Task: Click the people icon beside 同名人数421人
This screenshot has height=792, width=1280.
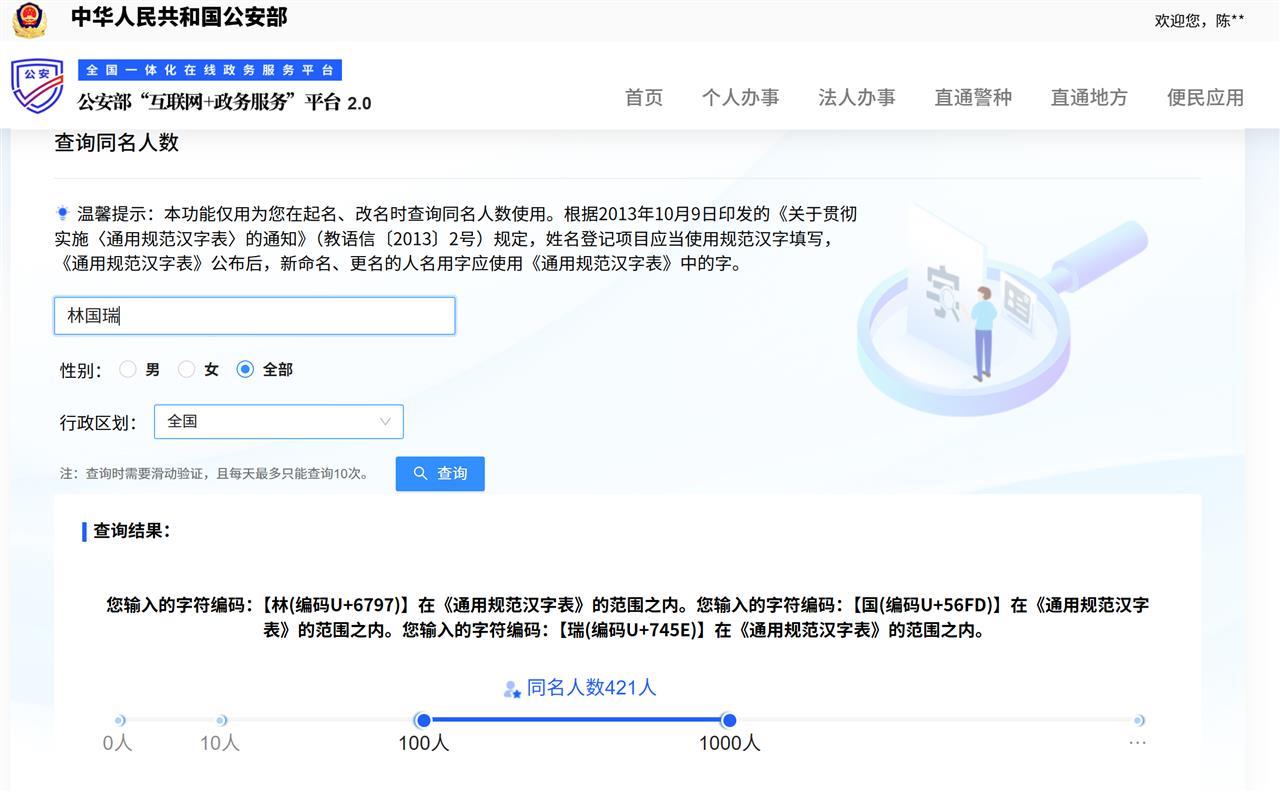Action: click(x=512, y=689)
